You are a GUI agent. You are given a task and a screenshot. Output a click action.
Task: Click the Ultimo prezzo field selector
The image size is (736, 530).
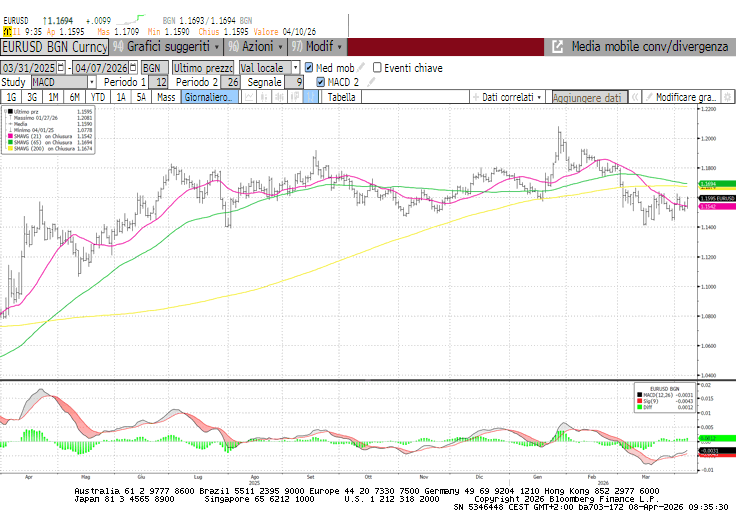pyautogui.click(x=203, y=68)
